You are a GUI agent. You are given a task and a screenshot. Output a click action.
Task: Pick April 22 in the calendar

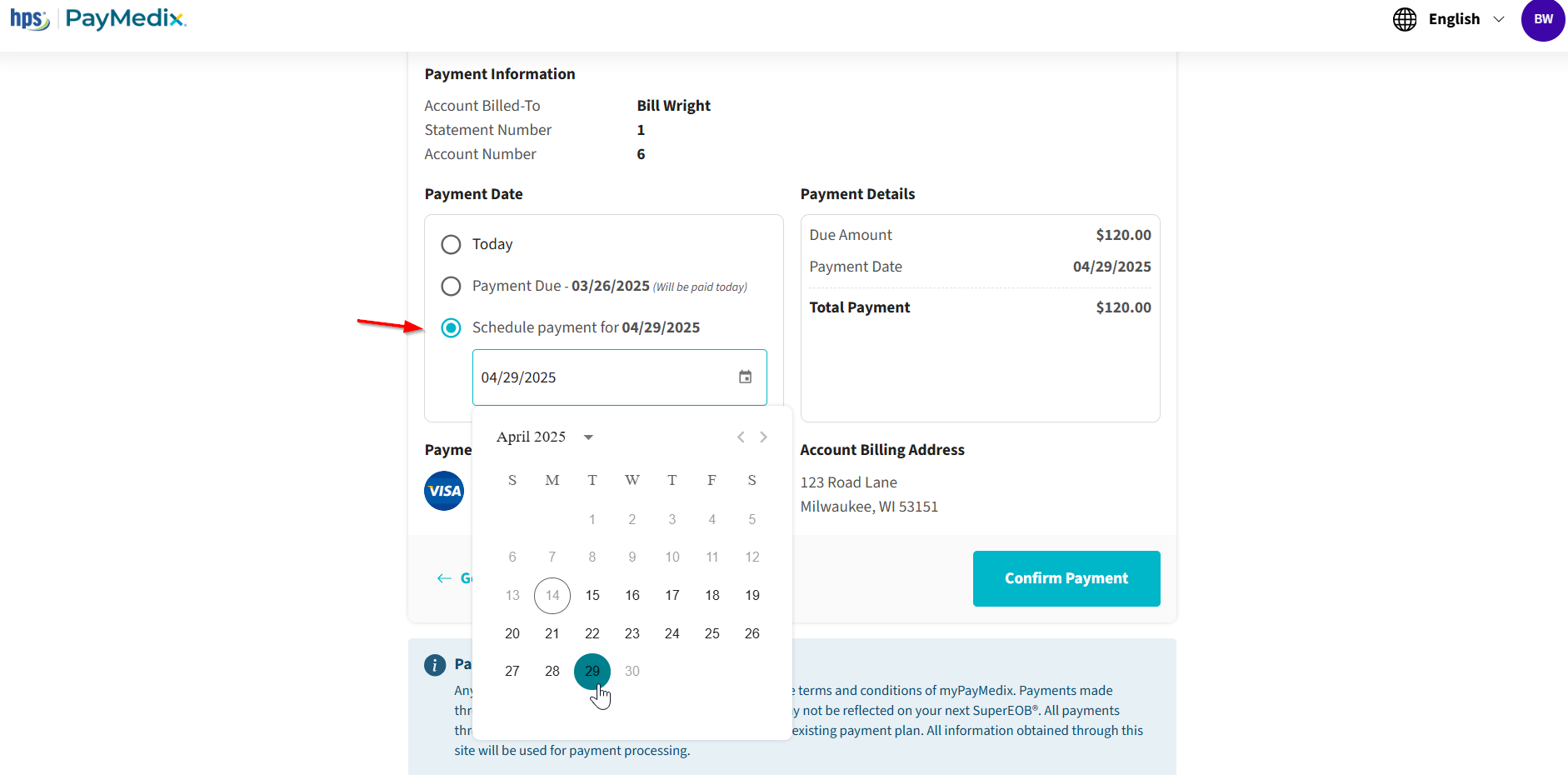pos(592,633)
